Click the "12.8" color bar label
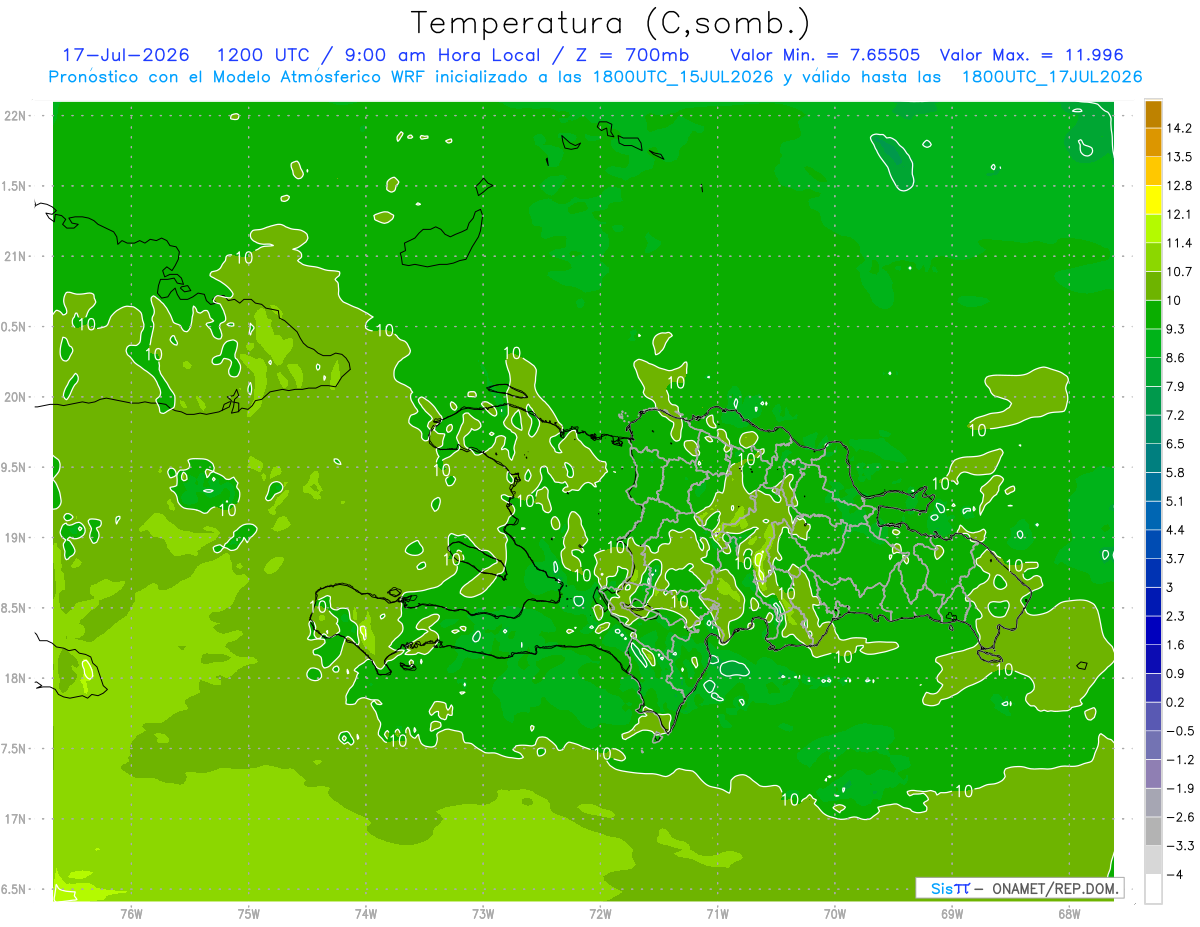The width and height of the screenshot is (1200, 927). coord(1179,186)
